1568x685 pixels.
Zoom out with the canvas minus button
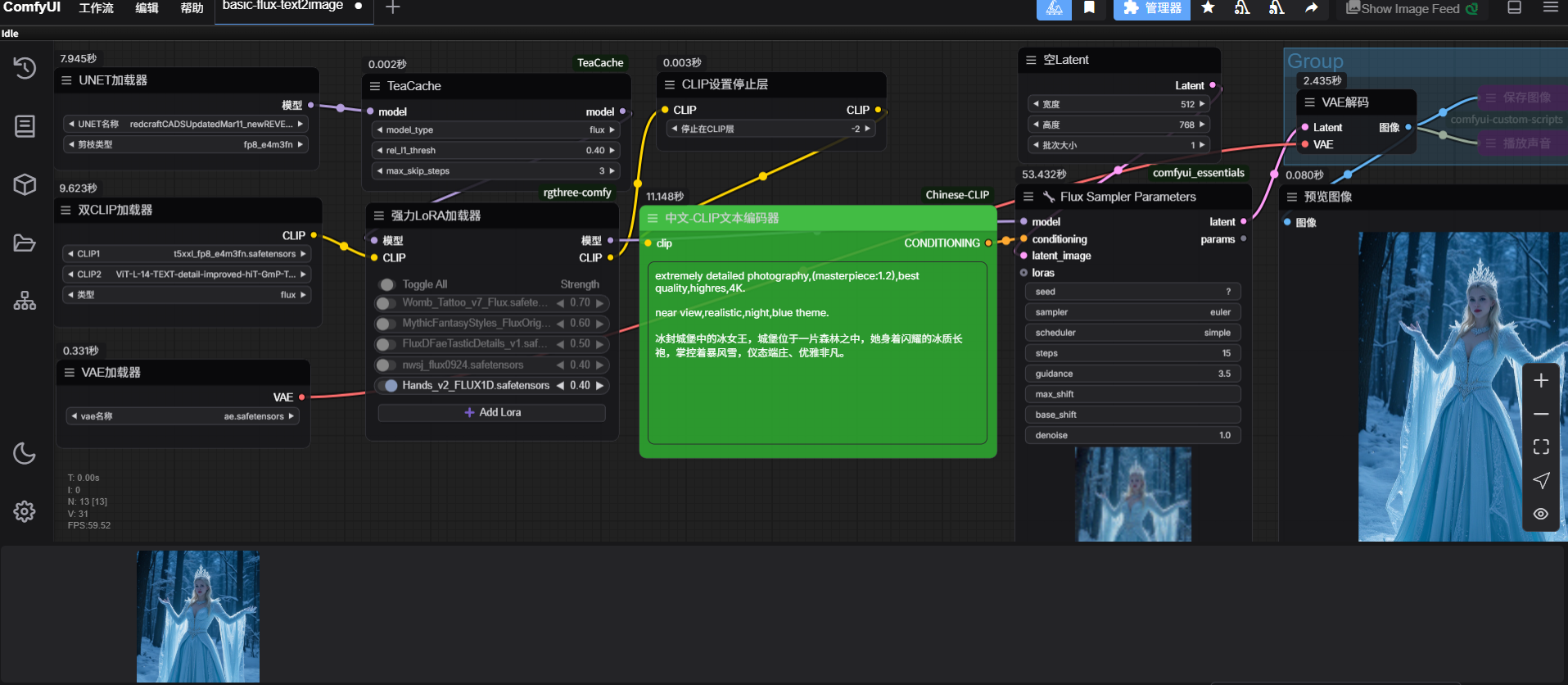[1541, 415]
